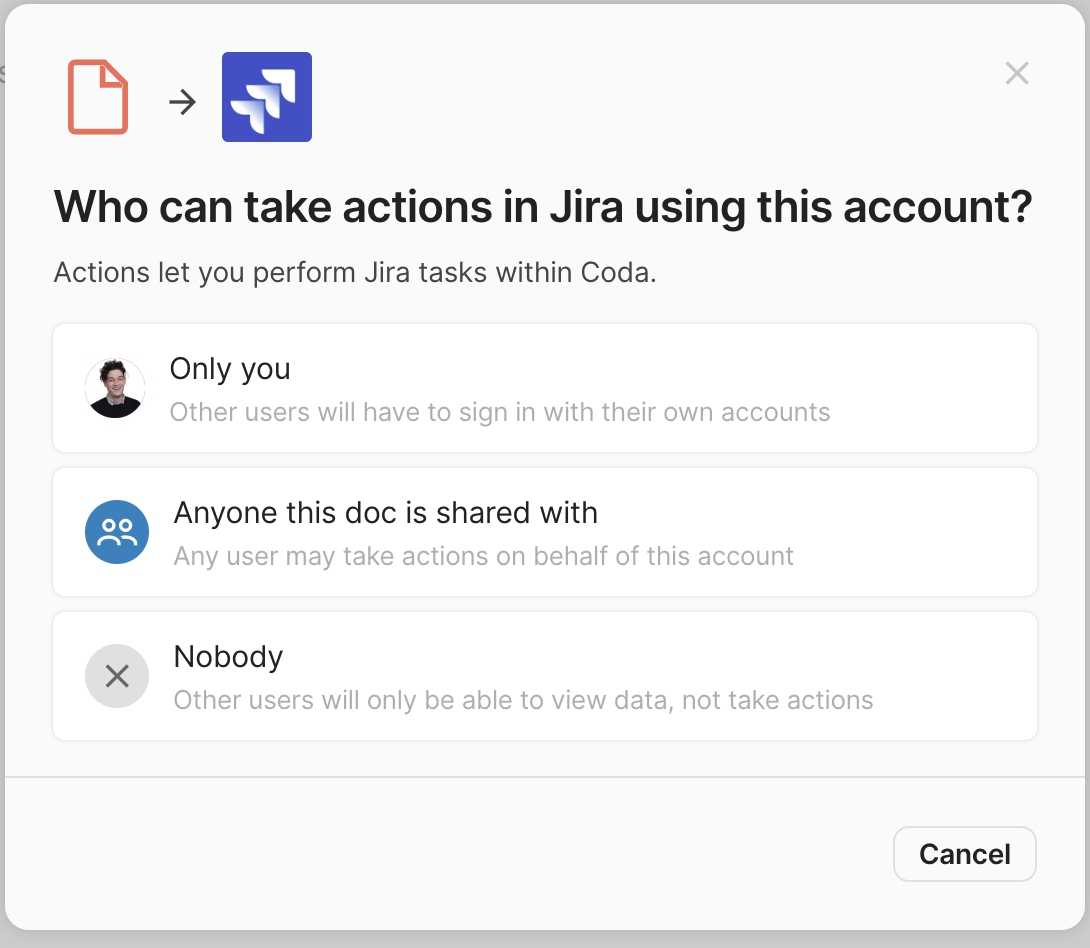Click "Other users will only be able to view data" text
The image size is (1090, 948).
point(523,700)
